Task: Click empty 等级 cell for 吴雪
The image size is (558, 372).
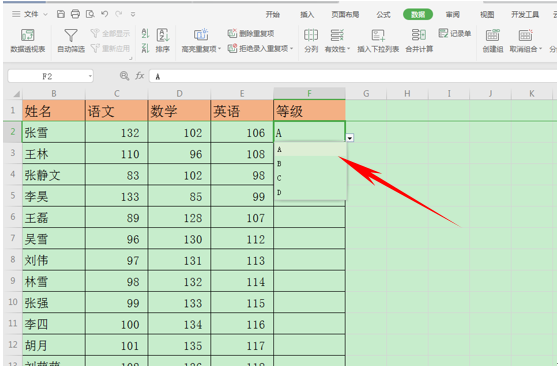Action: [309, 239]
